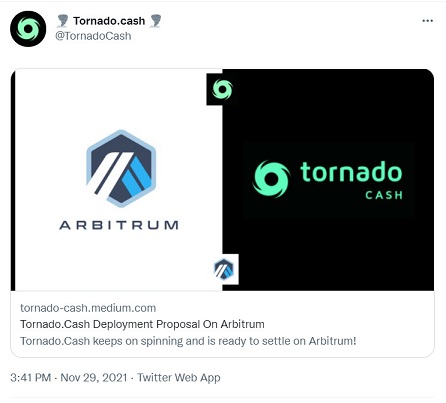Click the Twitter Web App source label
446x403 pixels.
tap(179, 378)
